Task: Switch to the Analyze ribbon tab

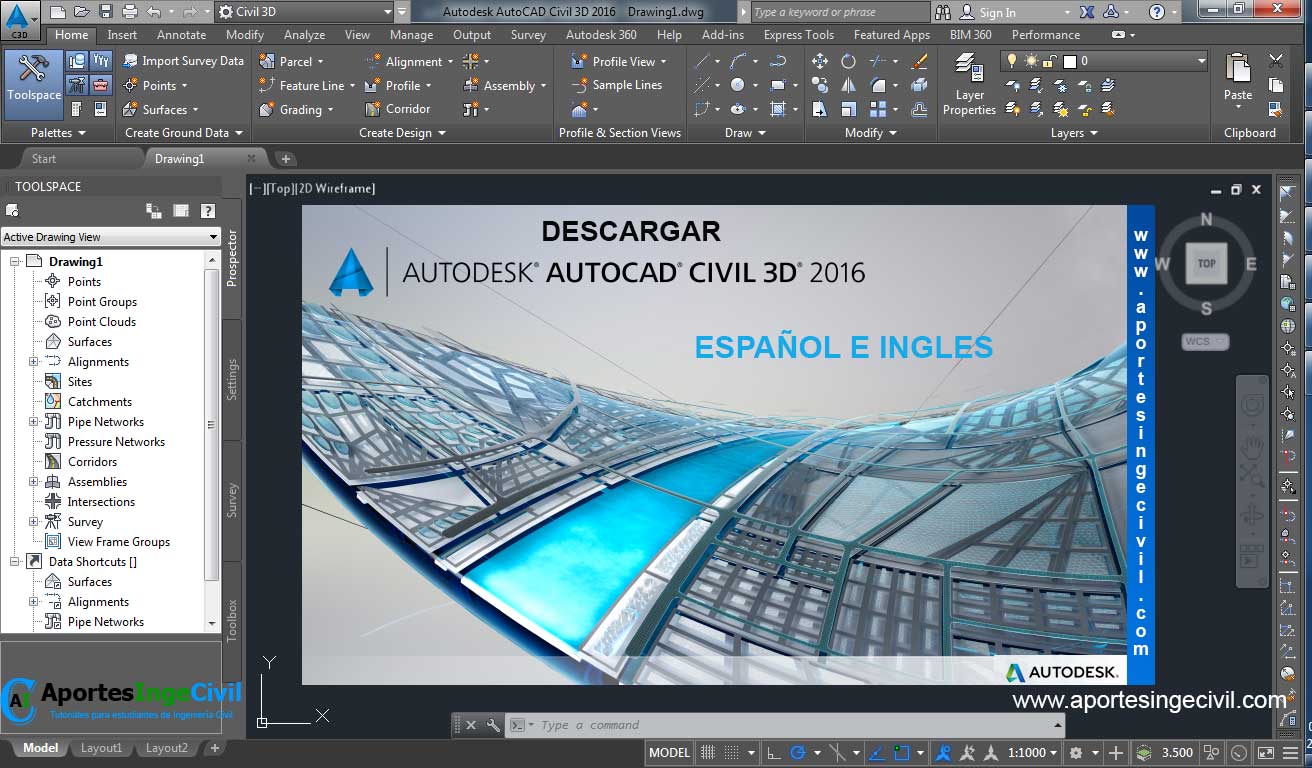Action: coord(304,34)
